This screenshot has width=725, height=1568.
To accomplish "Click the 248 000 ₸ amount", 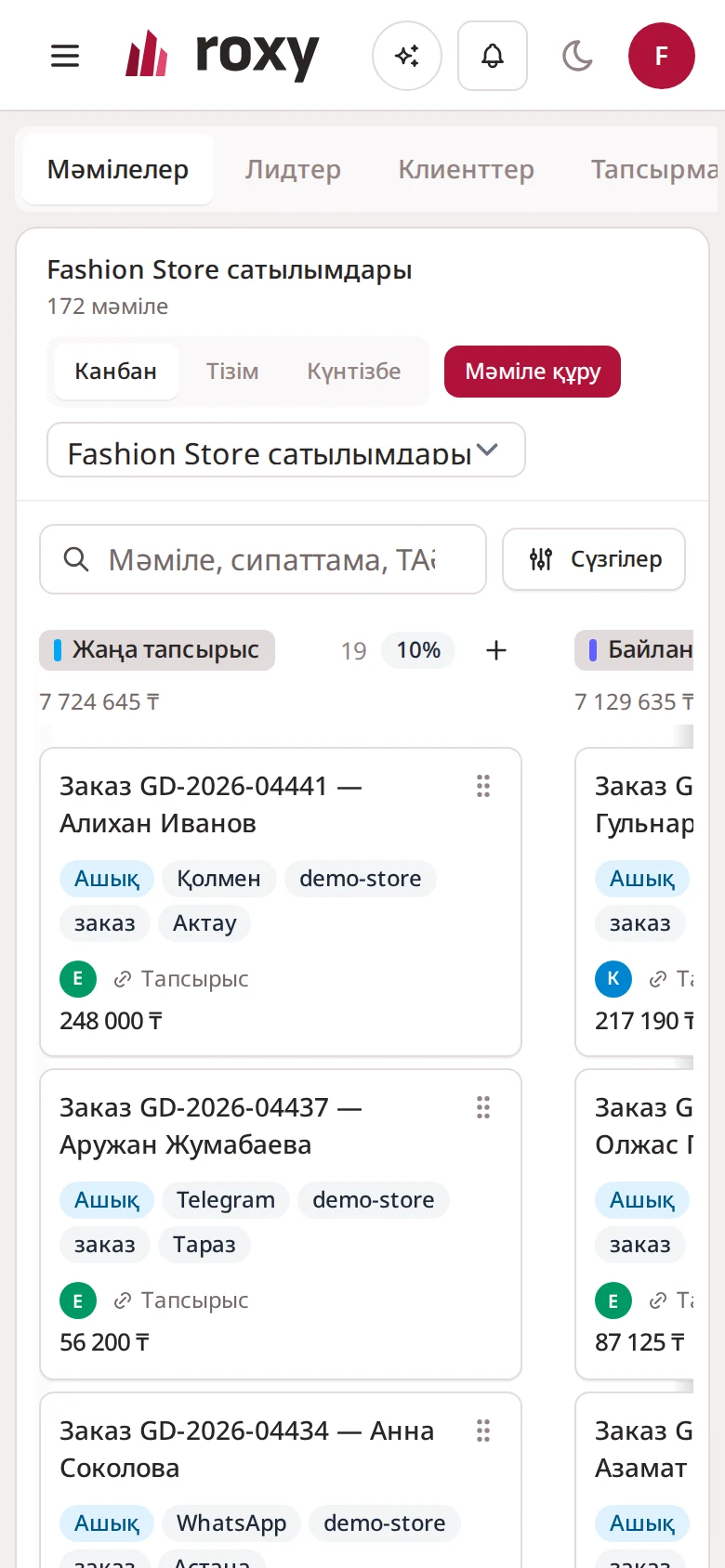I will coord(111,1021).
